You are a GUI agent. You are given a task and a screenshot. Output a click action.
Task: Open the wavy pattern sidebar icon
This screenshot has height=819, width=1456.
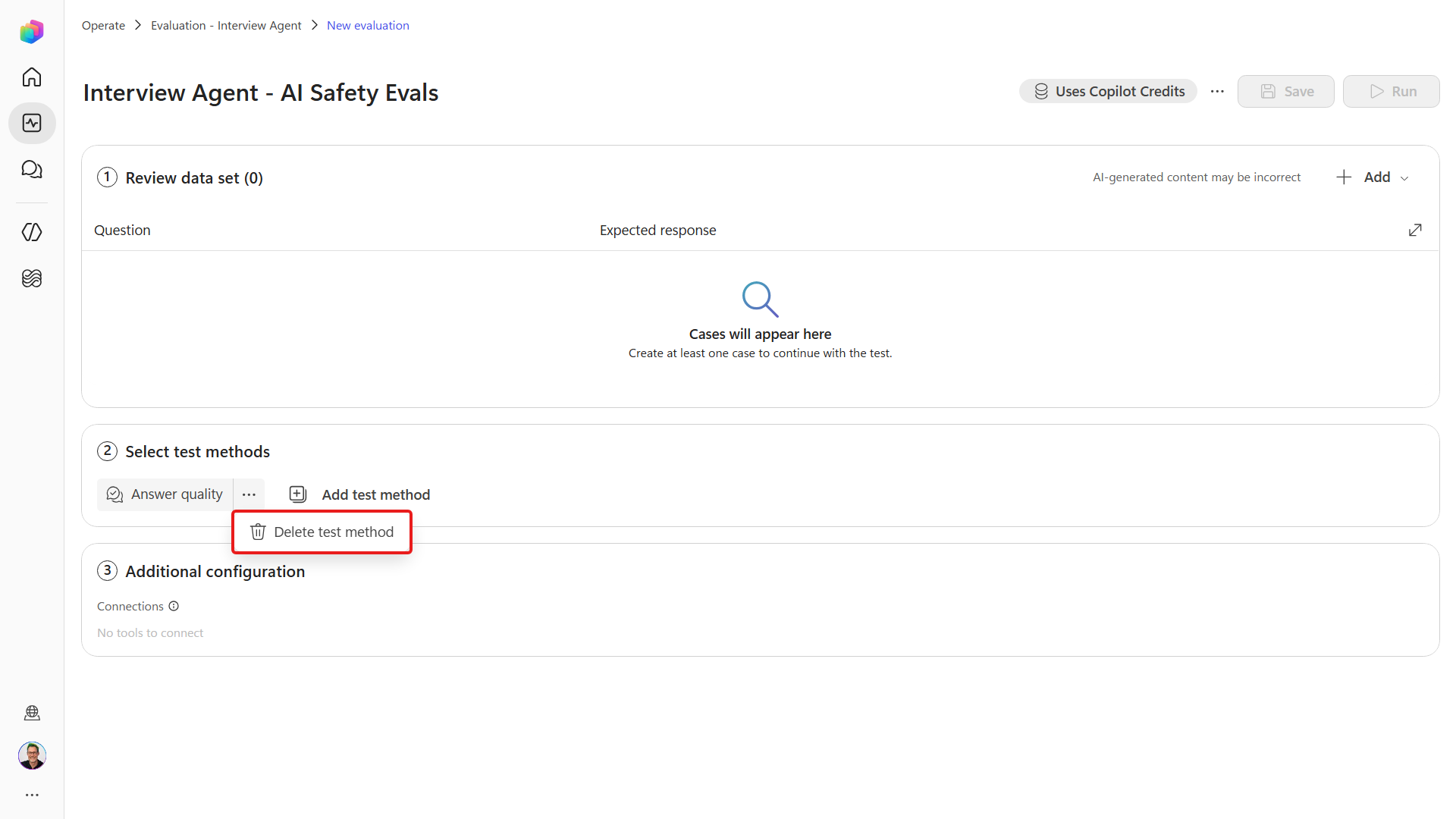tap(32, 278)
